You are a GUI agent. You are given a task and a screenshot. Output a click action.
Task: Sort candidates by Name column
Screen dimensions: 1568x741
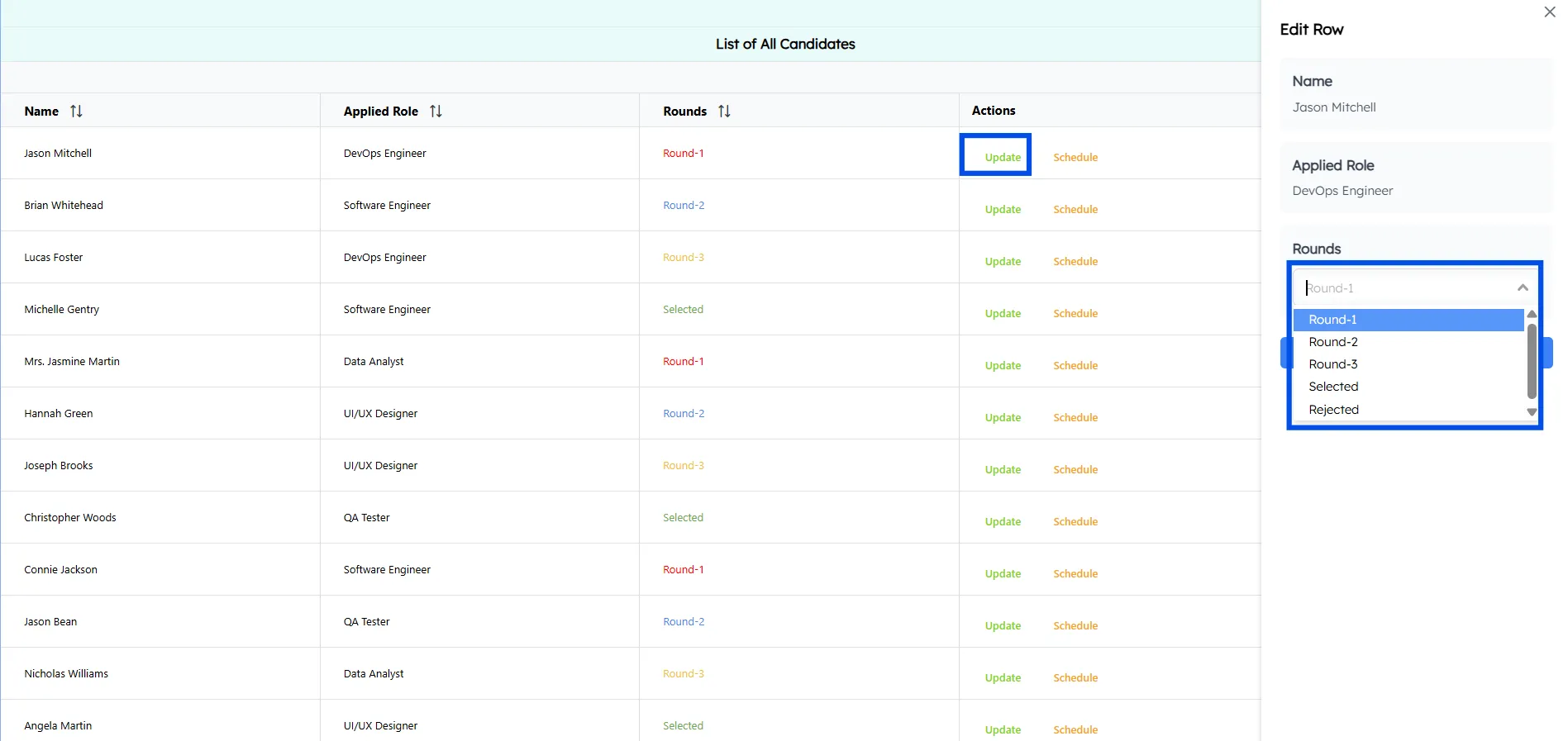click(x=76, y=111)
